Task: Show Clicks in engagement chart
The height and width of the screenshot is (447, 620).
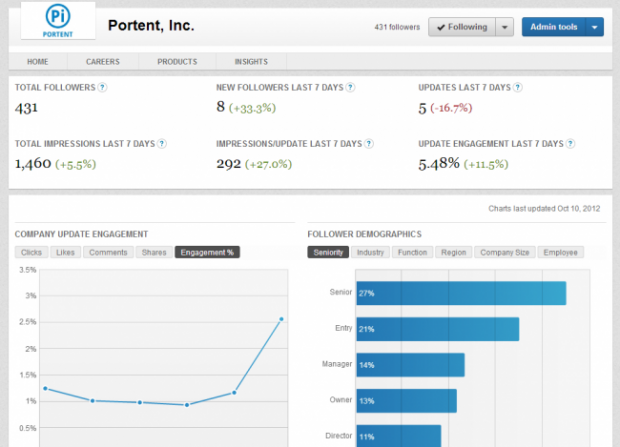Action: click(x=32, y=252)
